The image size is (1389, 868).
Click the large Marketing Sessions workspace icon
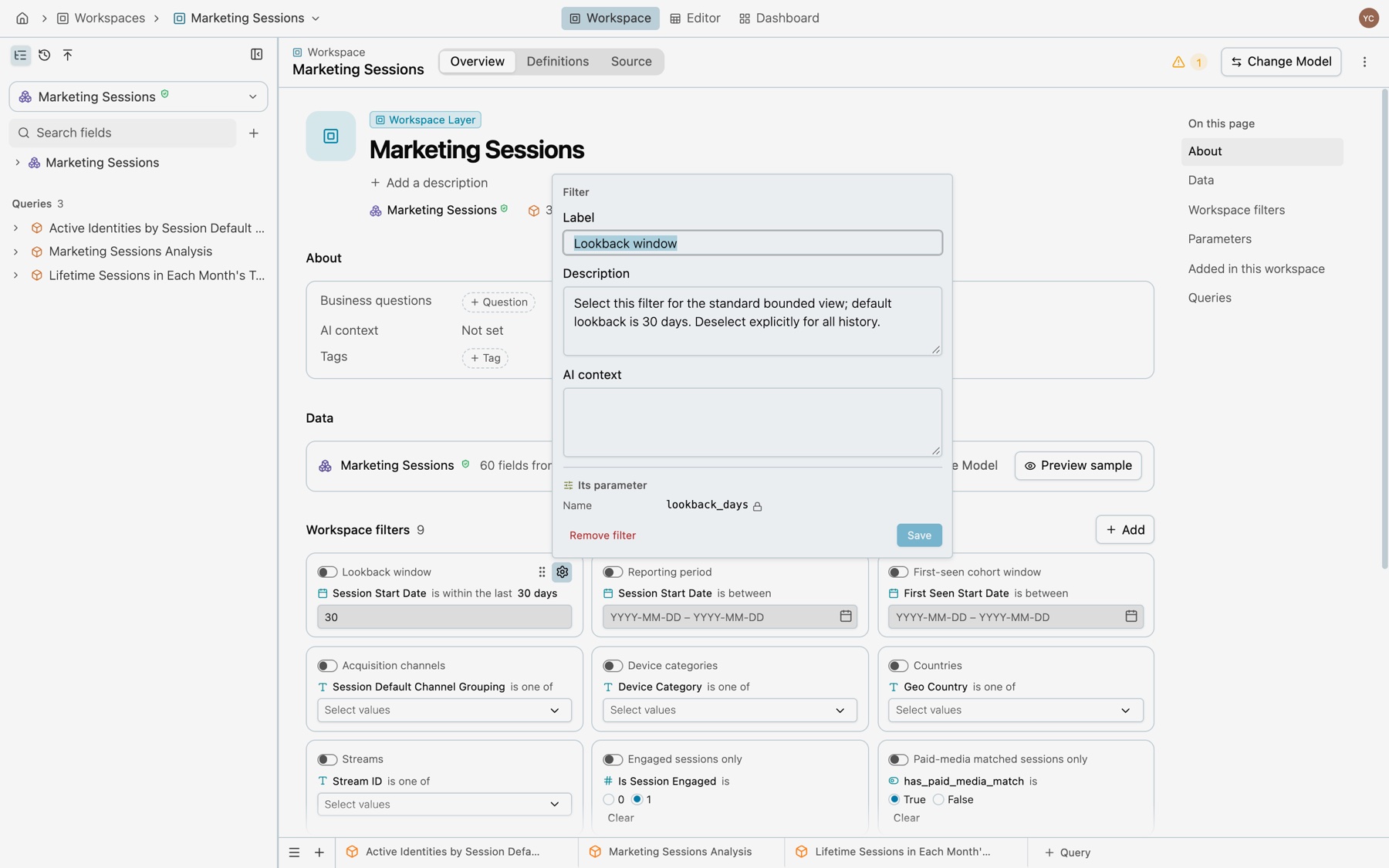[330, 136]
